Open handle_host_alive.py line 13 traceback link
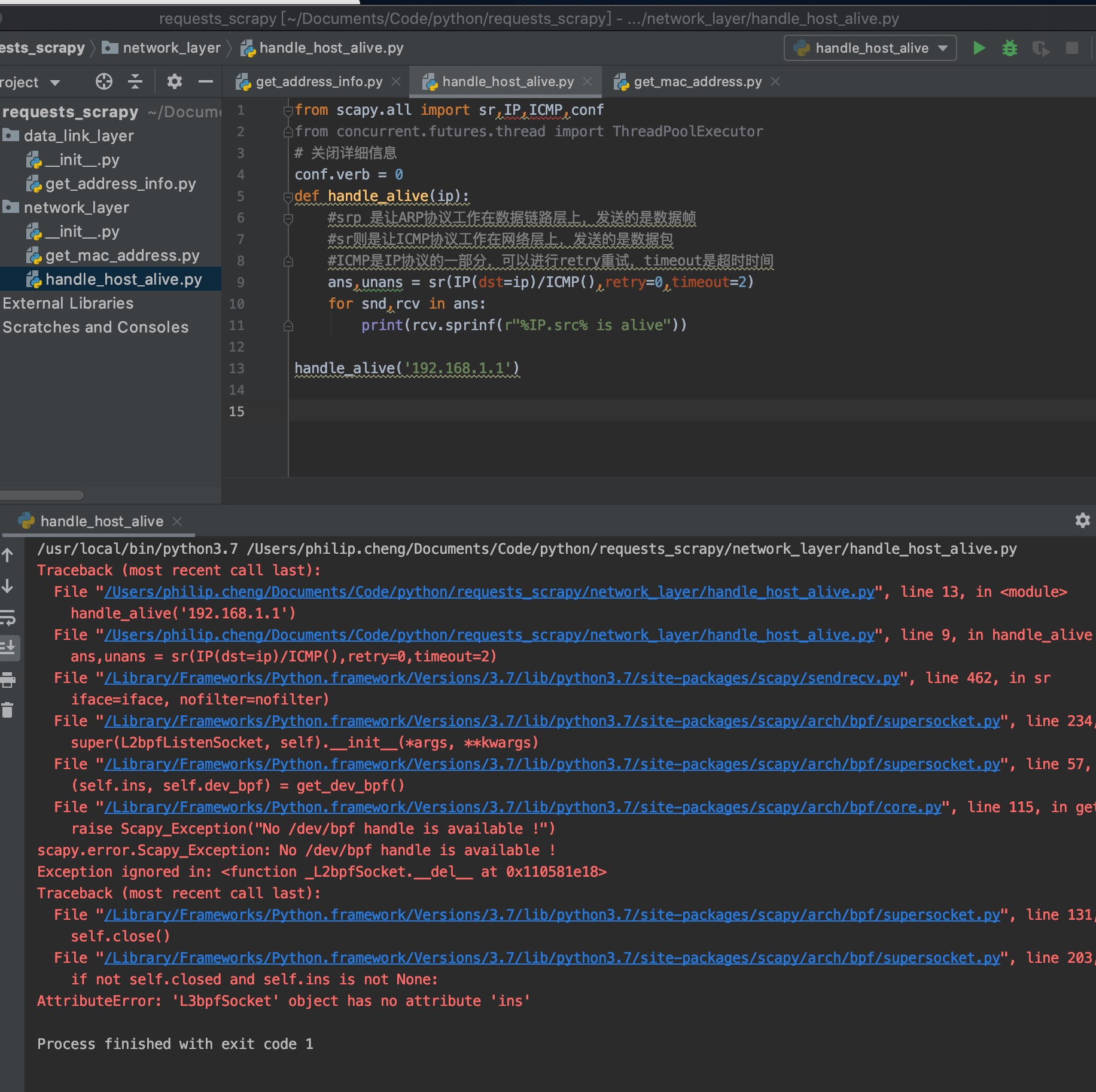Image resolution: width=1096 pixels, height=1092 pixels. click(489, 592)
